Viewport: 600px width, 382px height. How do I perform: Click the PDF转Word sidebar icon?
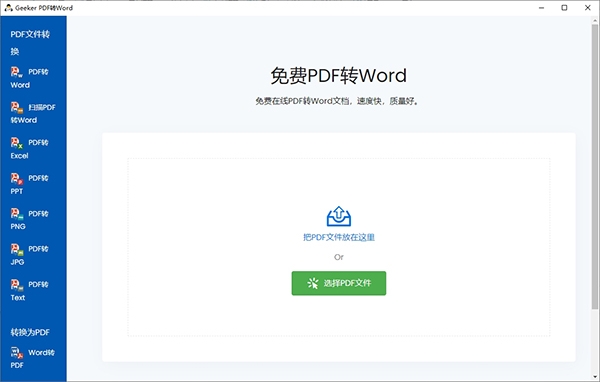16,72
